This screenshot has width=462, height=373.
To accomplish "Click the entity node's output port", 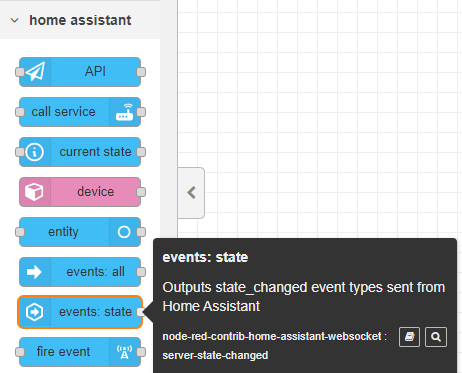I will pyautogui.click(x=141, y=232).
